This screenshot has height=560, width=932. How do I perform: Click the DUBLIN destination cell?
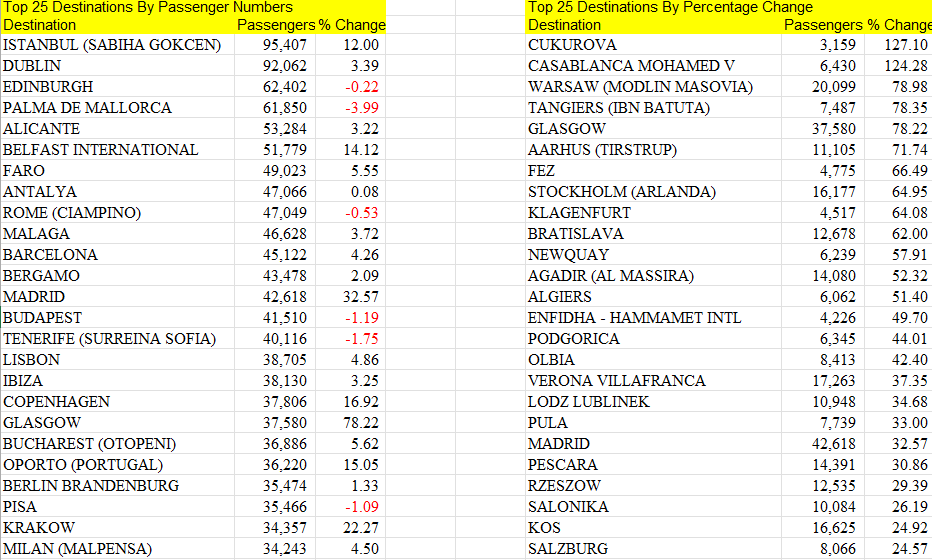coord(117,65)
